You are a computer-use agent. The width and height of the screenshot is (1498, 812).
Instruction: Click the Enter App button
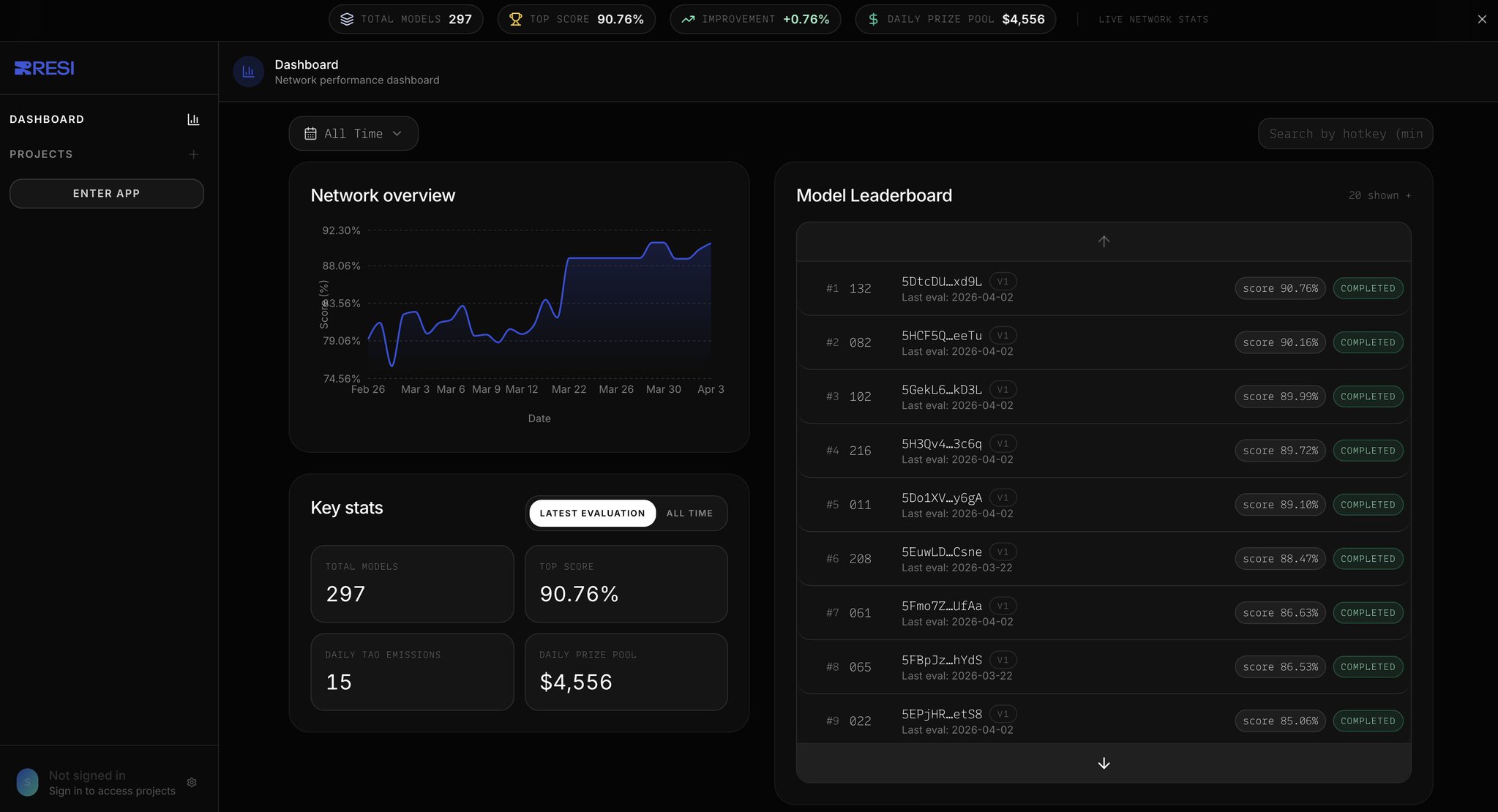(x=106, y=194)
